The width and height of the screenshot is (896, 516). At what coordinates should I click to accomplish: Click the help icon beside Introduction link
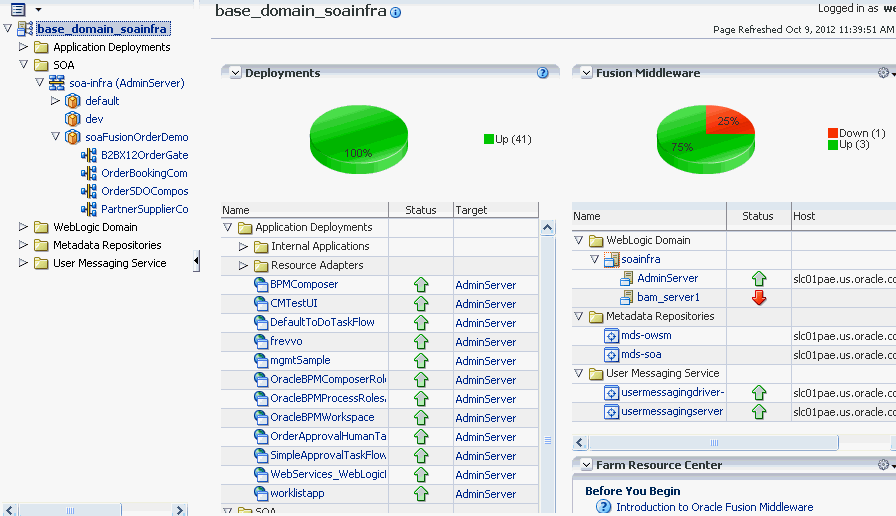coord(603,506)
